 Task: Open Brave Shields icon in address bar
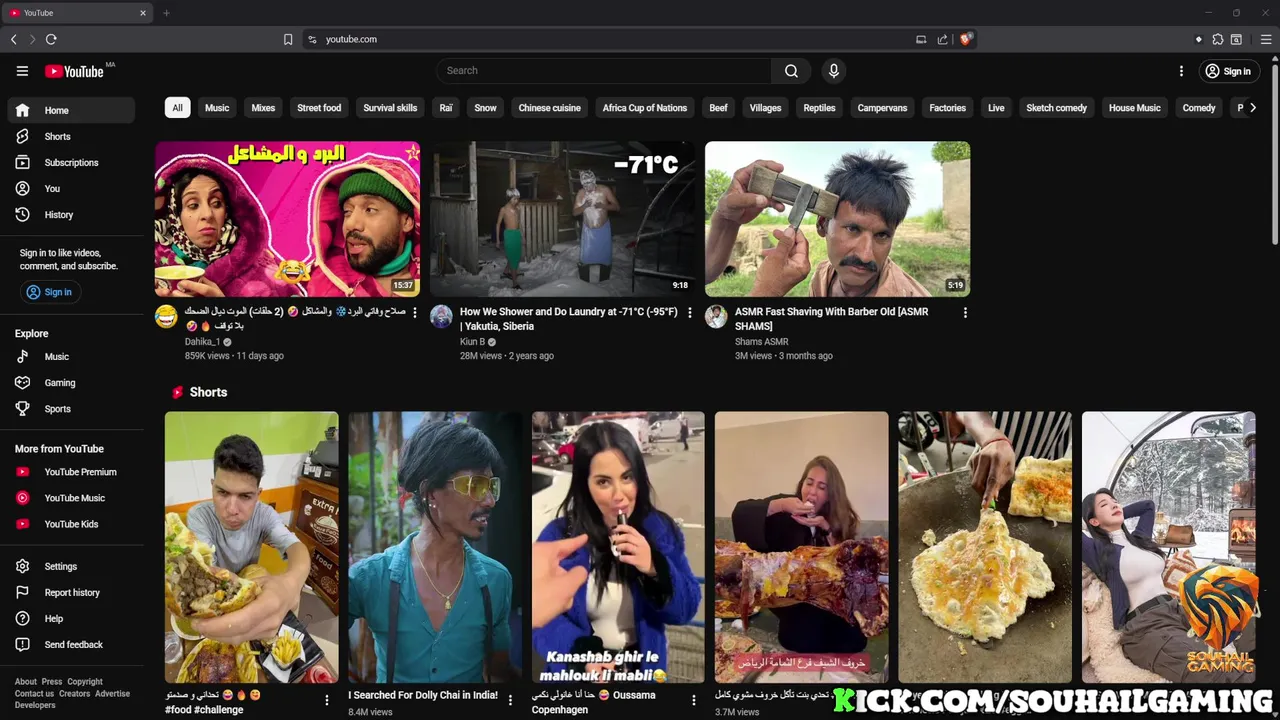click(965, 39)
